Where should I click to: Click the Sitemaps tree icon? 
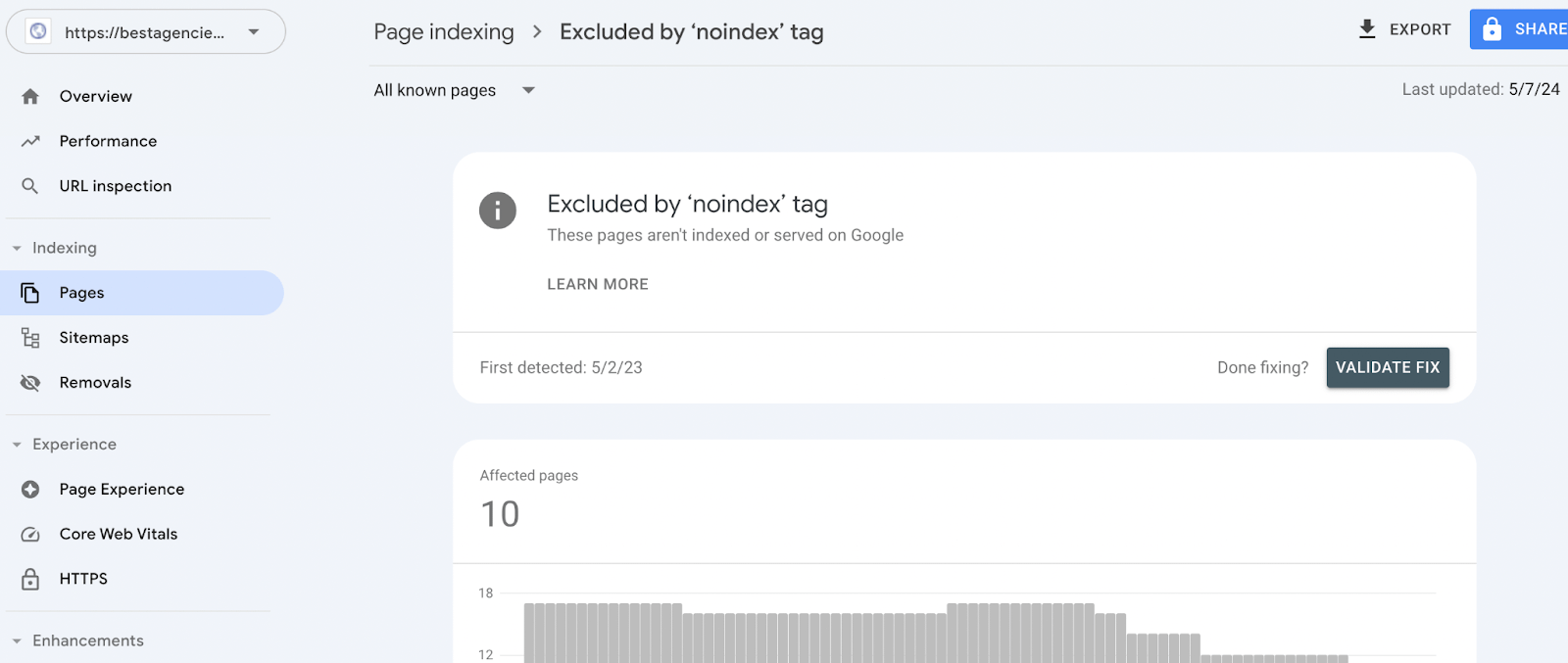point(30,338)
